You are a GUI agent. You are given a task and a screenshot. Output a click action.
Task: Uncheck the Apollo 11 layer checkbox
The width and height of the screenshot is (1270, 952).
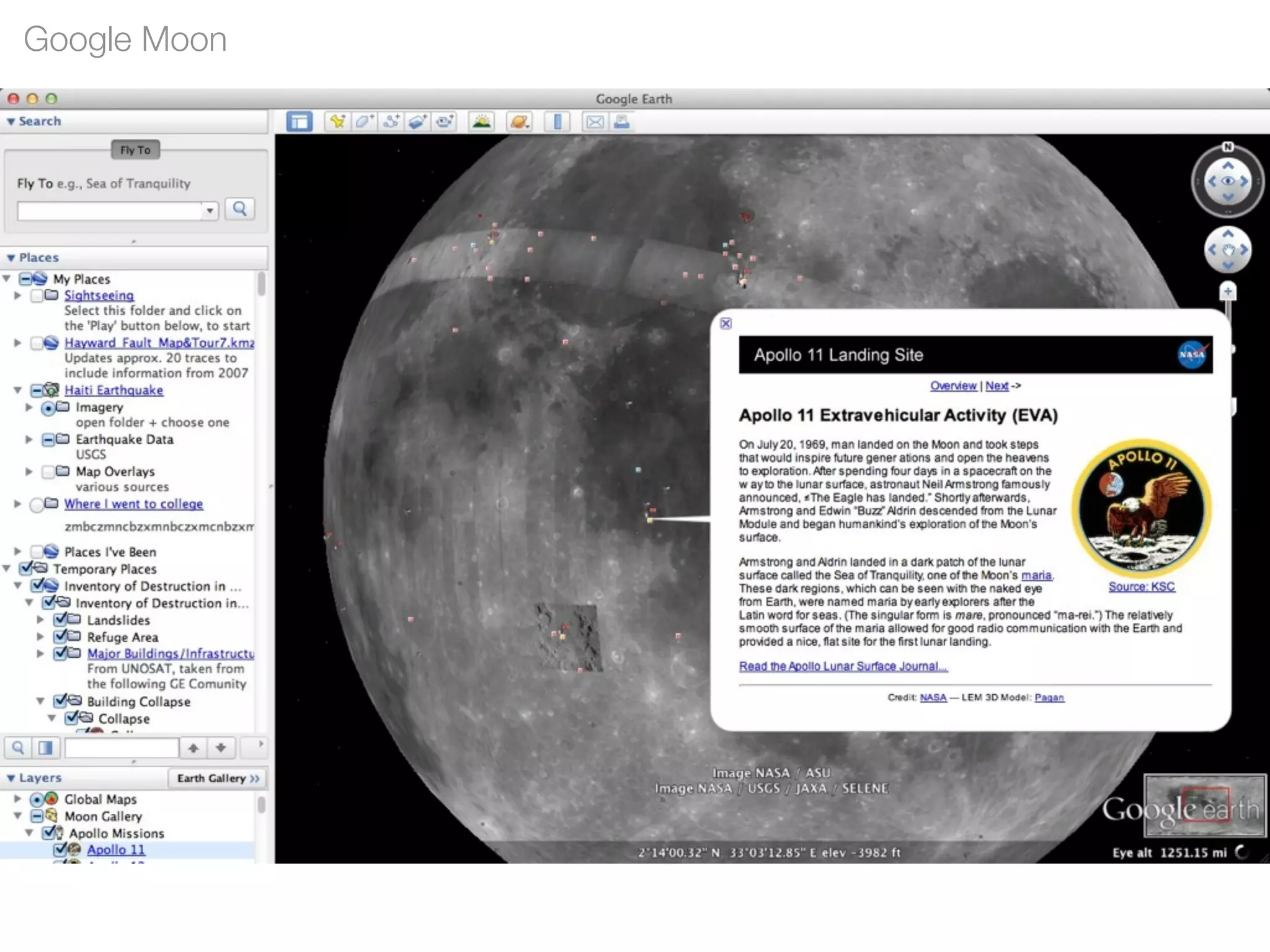click(60, 849)
